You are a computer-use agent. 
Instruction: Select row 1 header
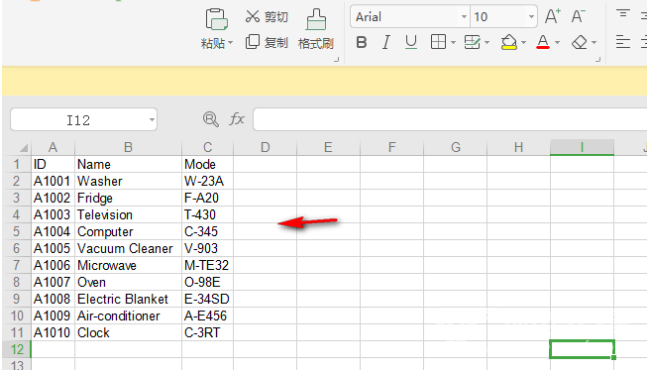(17, 164)
